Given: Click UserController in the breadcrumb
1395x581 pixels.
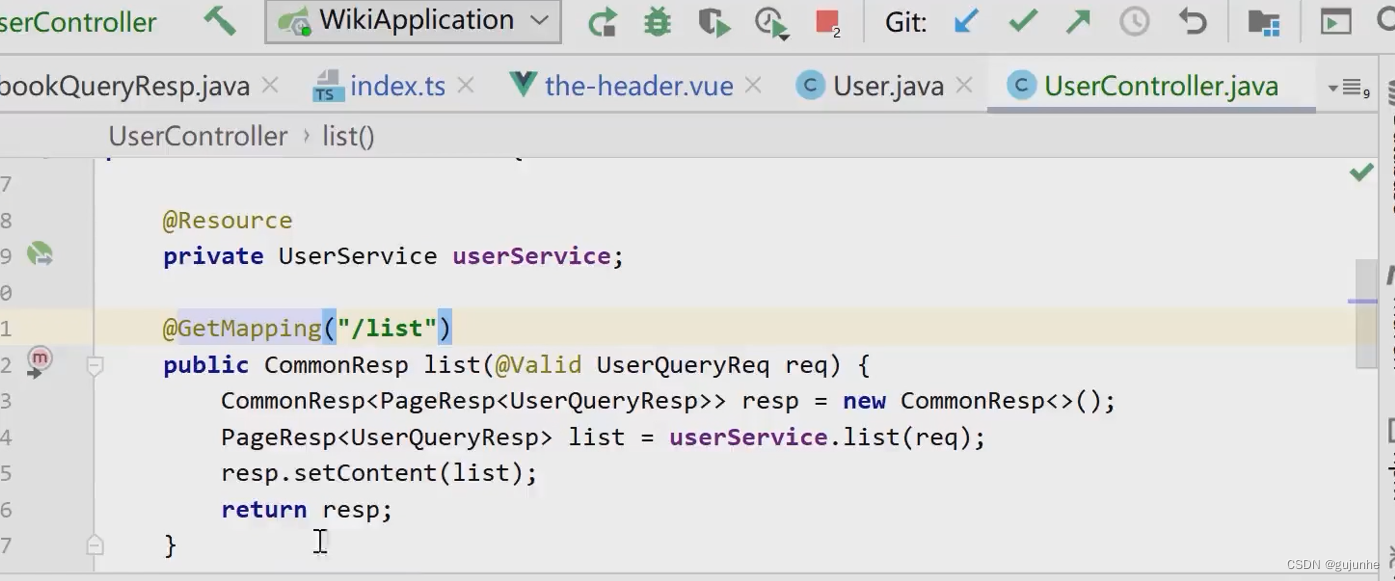Looking at the screenshot, I should (x=198, y=136).
